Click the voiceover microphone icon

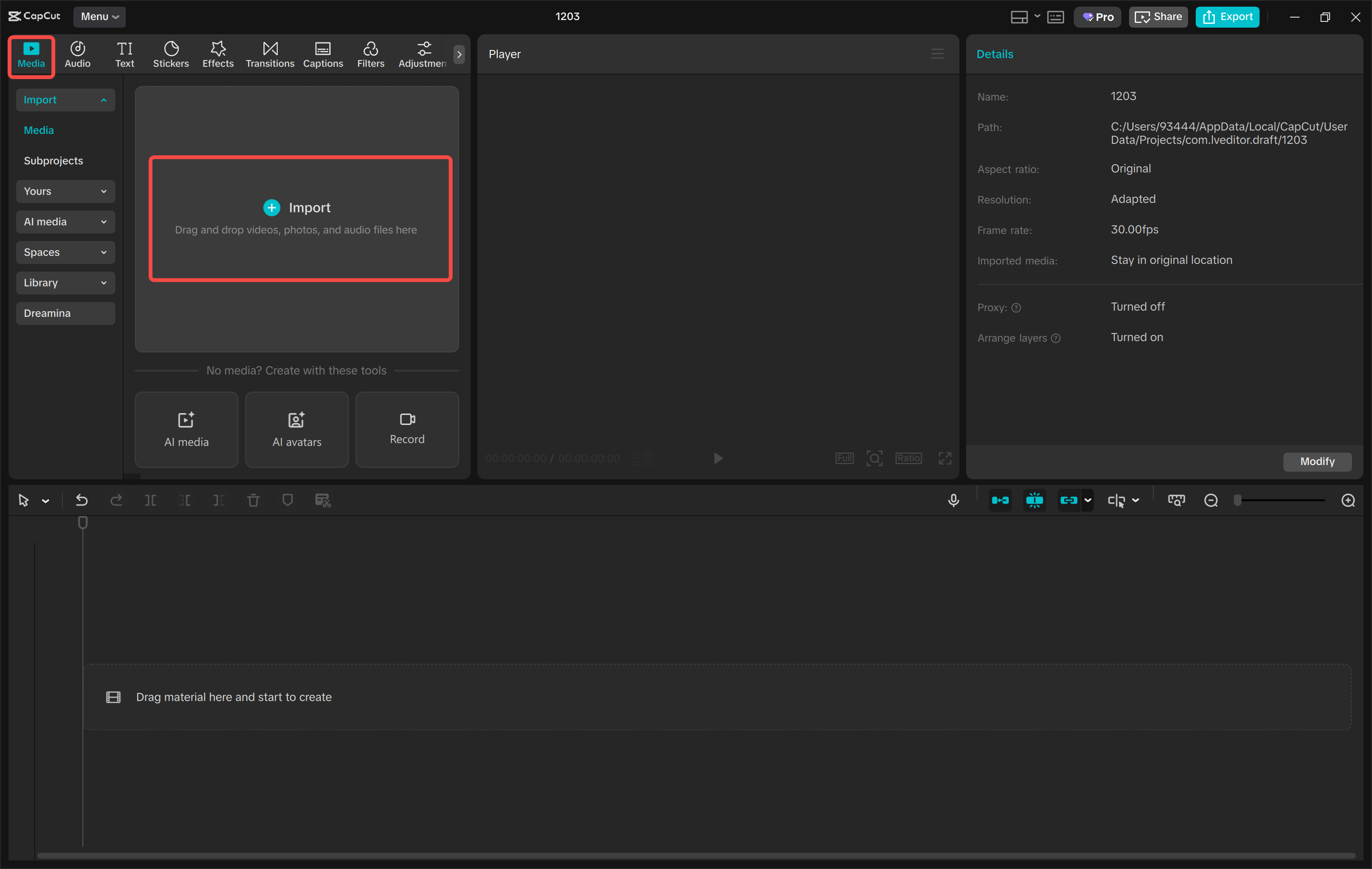[953, 500]
